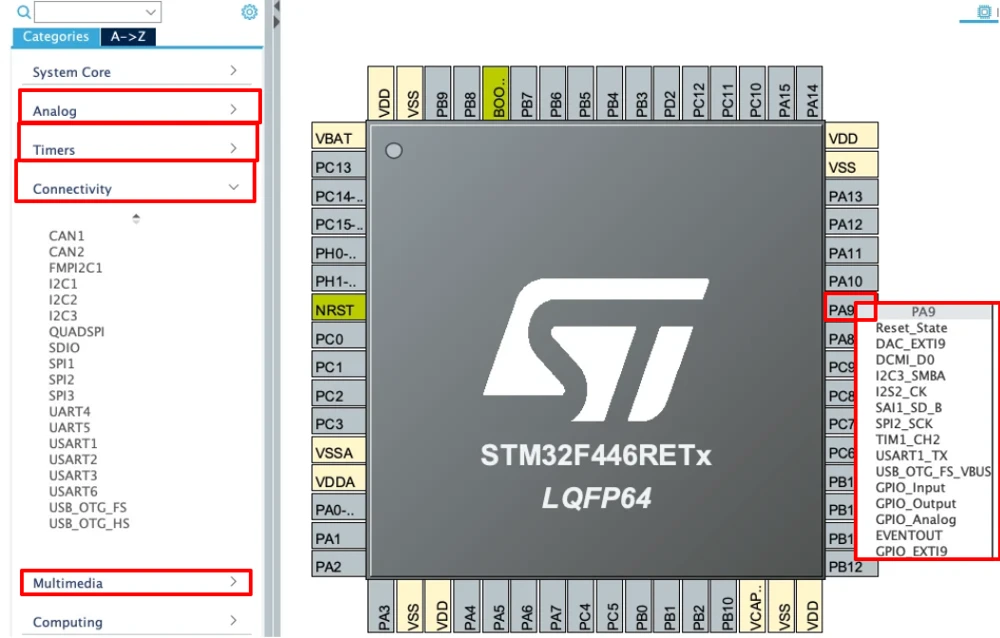Expand the Computing category
Screen dimensions: 1000x638
point(135,621)
